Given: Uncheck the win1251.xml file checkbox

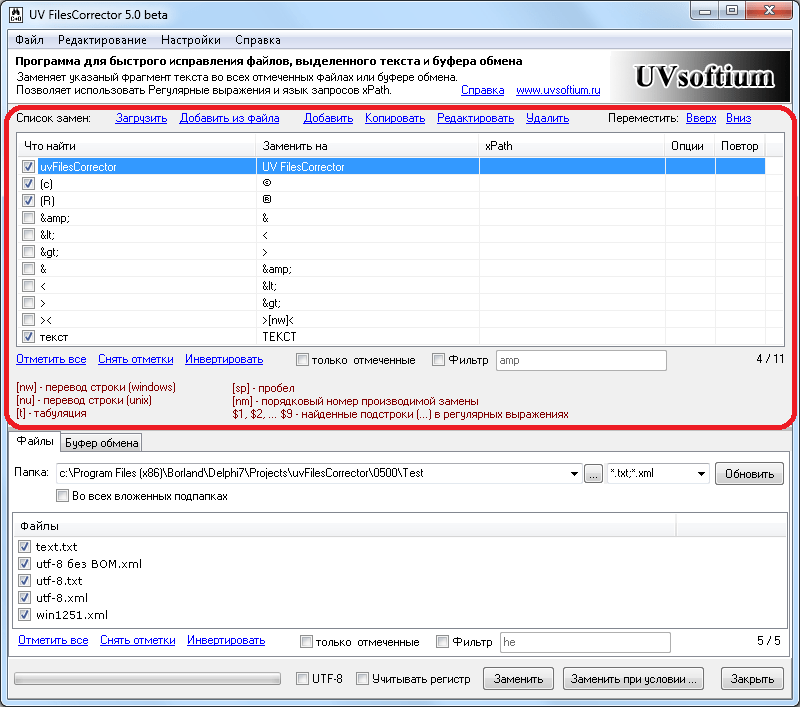Looking at the screenshot, I should pyautogui.click(x=24, y=615).
